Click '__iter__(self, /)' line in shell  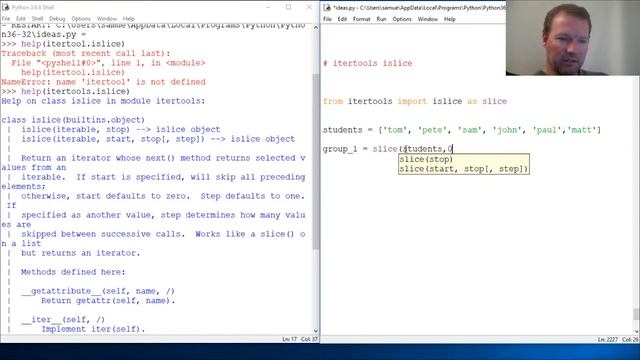tap(63, 320)
